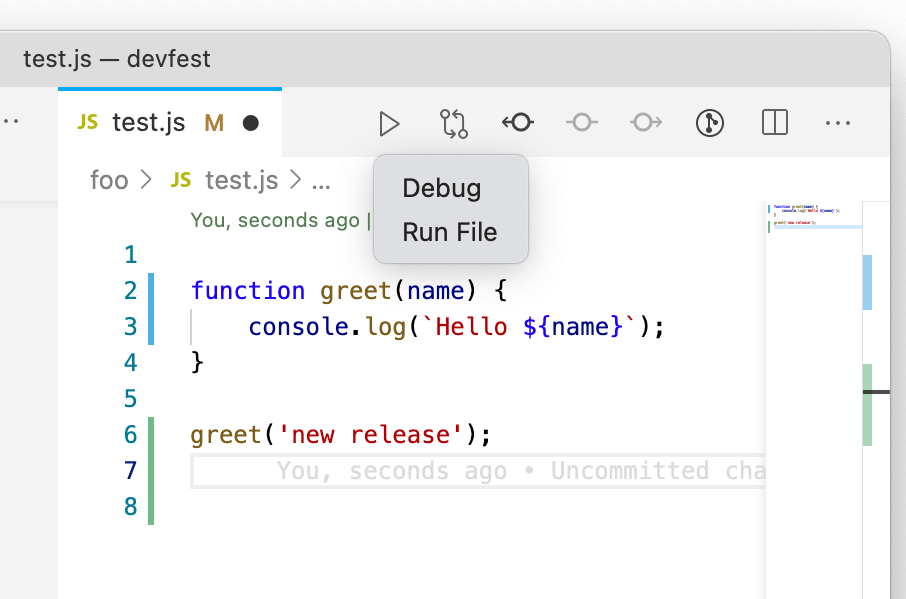Open More Actions ellipsis at the toolbar's right end
Screen dimensions: 906x599
[837, 123]
